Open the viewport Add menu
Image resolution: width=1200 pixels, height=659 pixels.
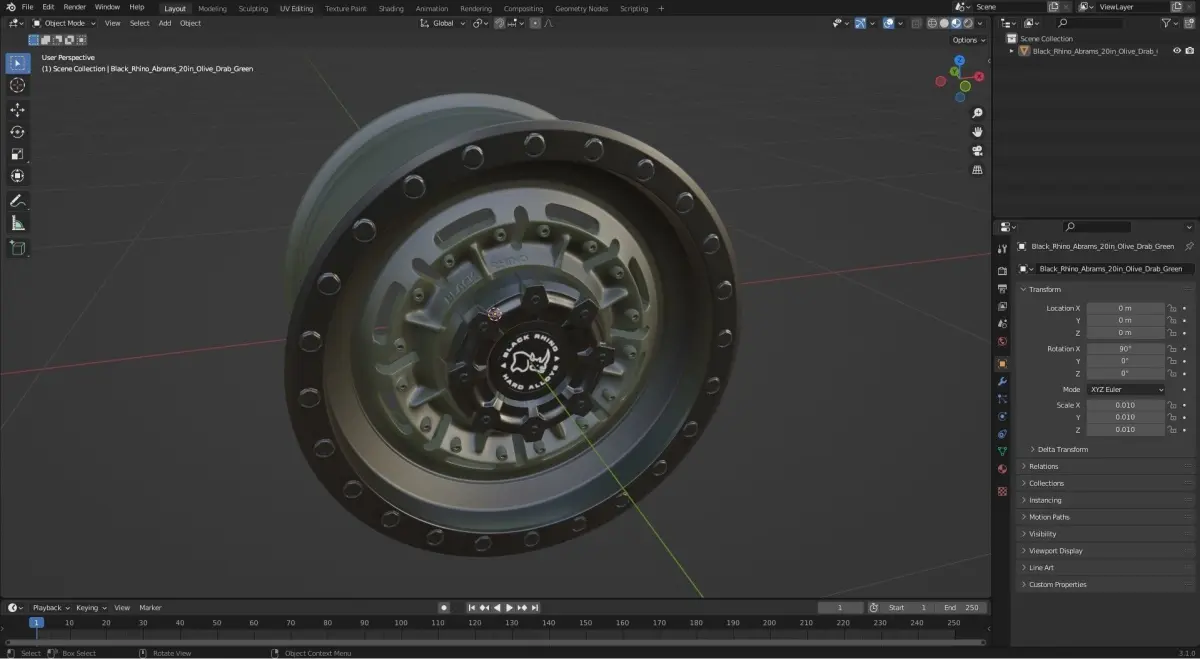[164, 23]
